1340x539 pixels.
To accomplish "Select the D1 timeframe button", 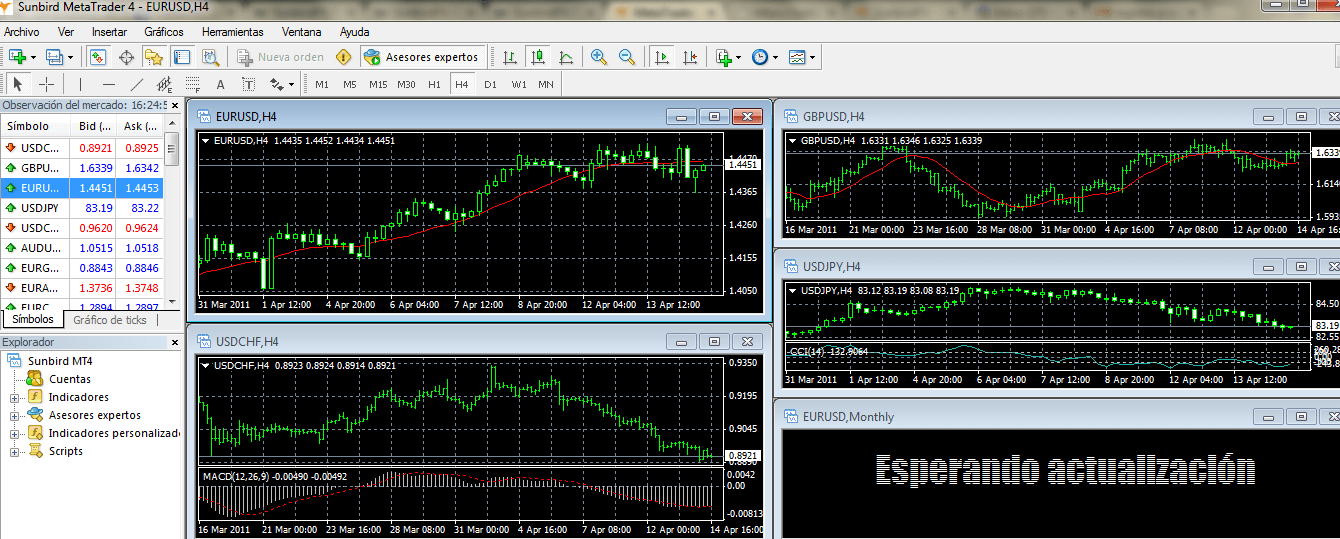I will (x=490, y=84).
